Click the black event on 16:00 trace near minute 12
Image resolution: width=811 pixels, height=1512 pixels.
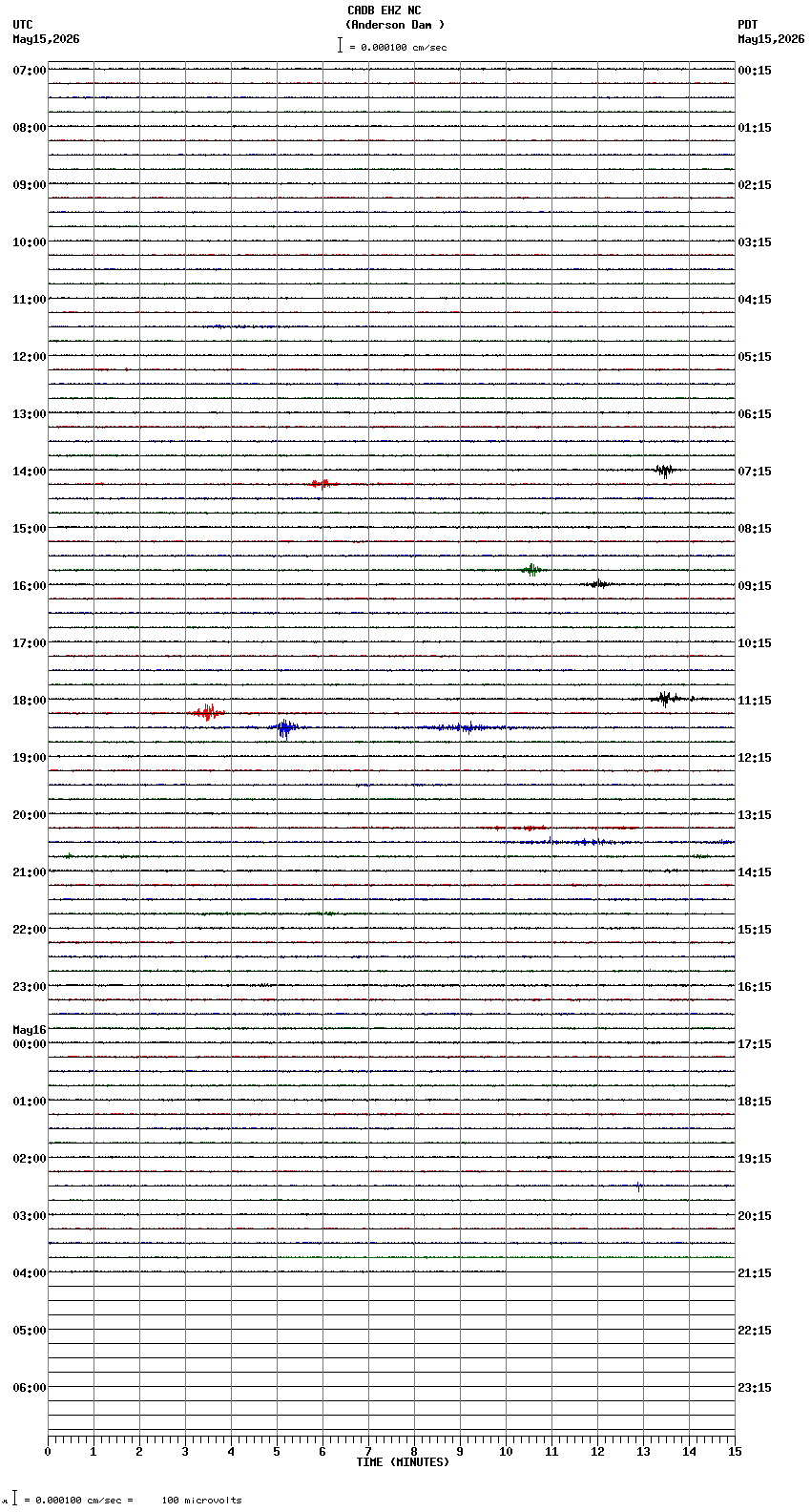tap(598, 583)
